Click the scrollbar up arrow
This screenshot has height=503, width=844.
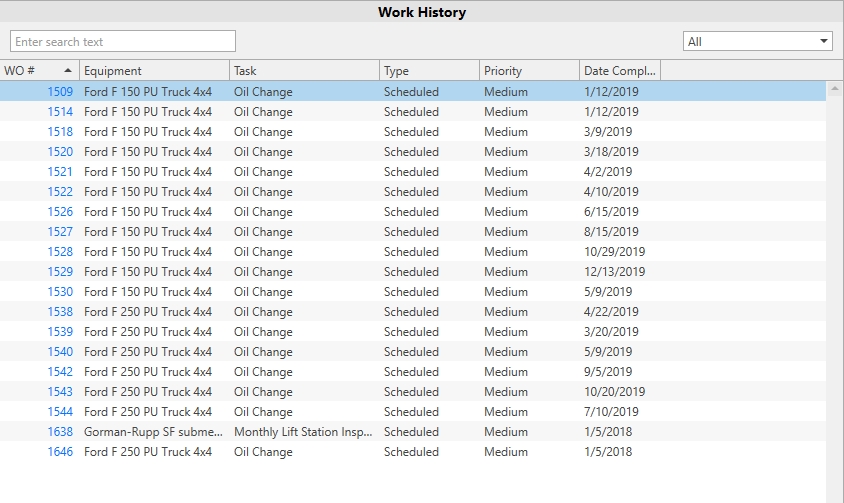[834, 88]
